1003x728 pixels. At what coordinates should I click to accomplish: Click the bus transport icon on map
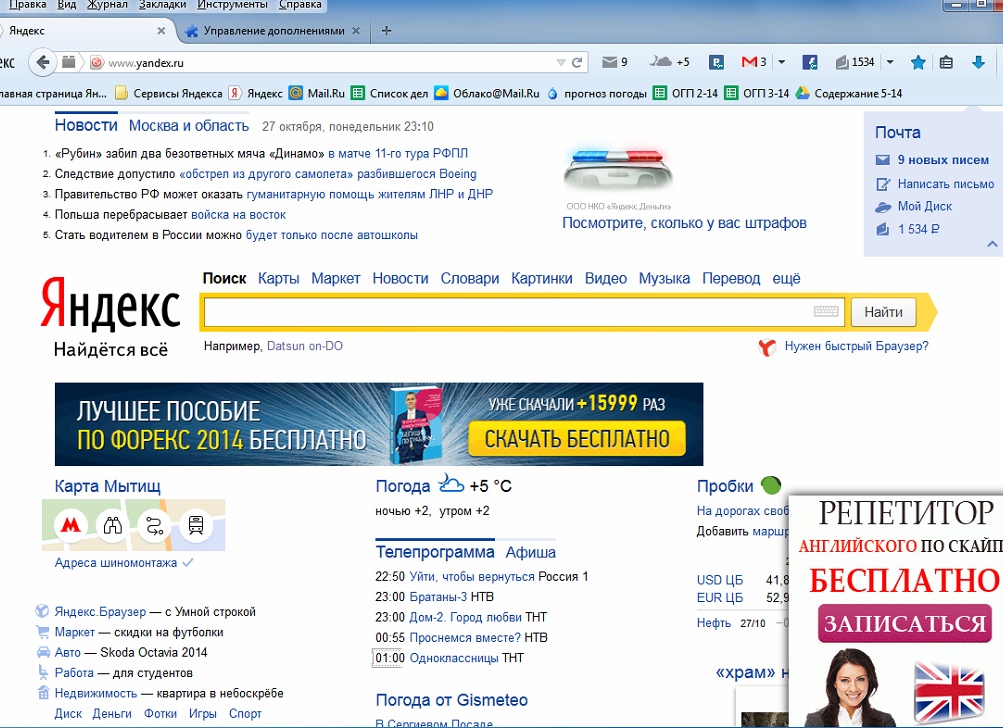coord(196,526)
